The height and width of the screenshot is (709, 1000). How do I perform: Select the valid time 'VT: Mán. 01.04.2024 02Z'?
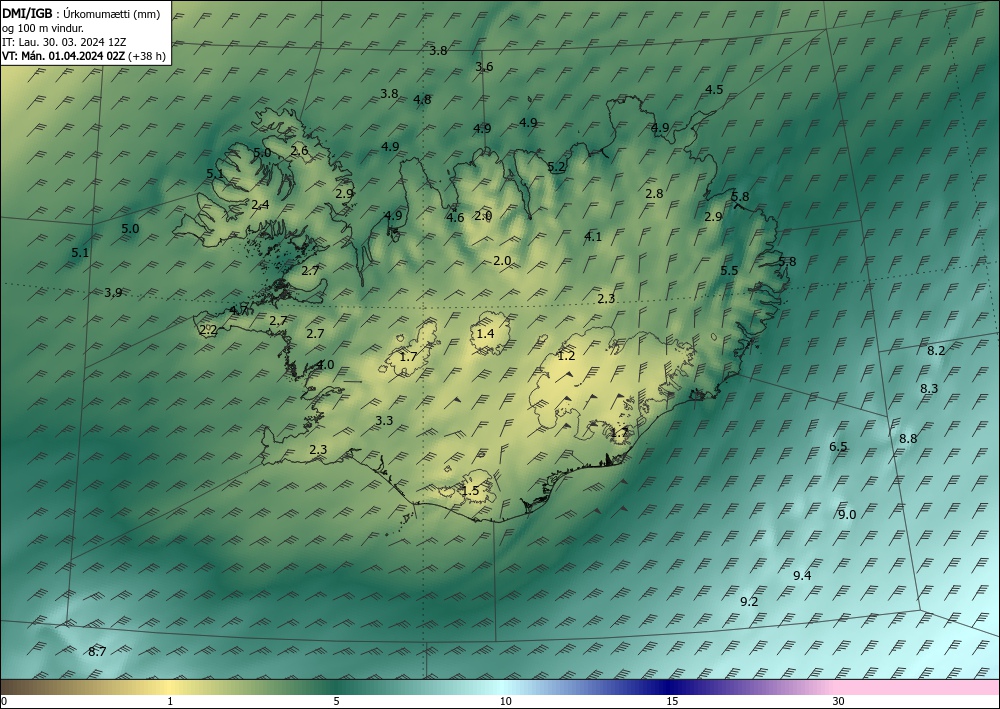64,56
